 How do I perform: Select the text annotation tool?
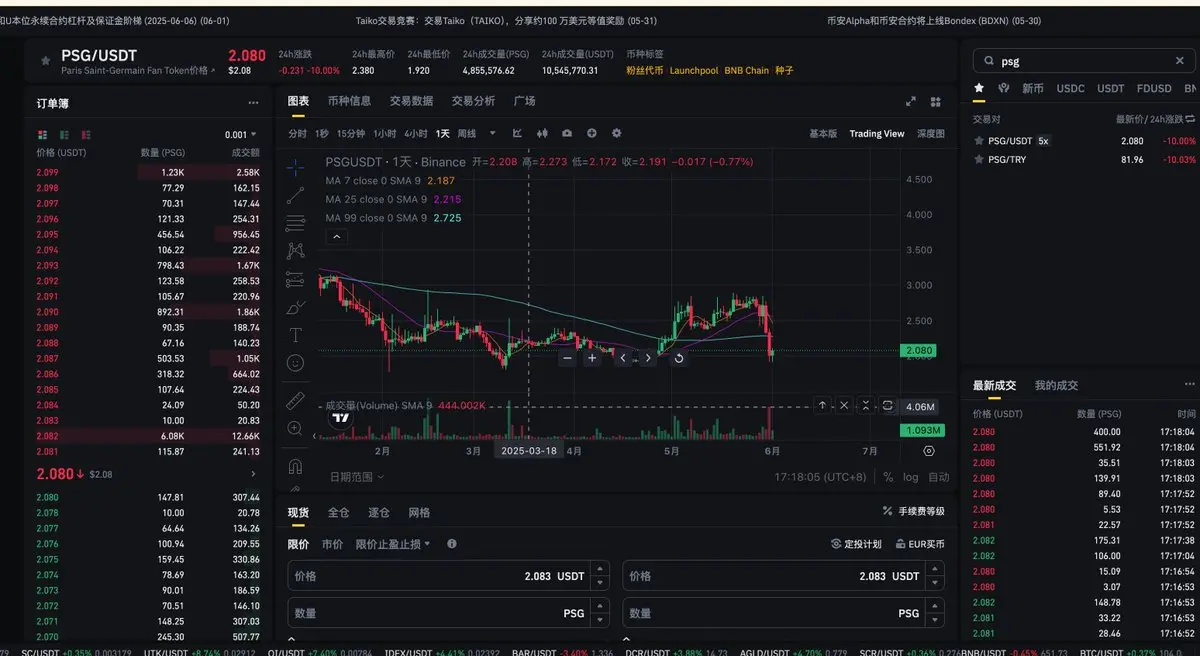pyautogui.click(x=295, y=335)
